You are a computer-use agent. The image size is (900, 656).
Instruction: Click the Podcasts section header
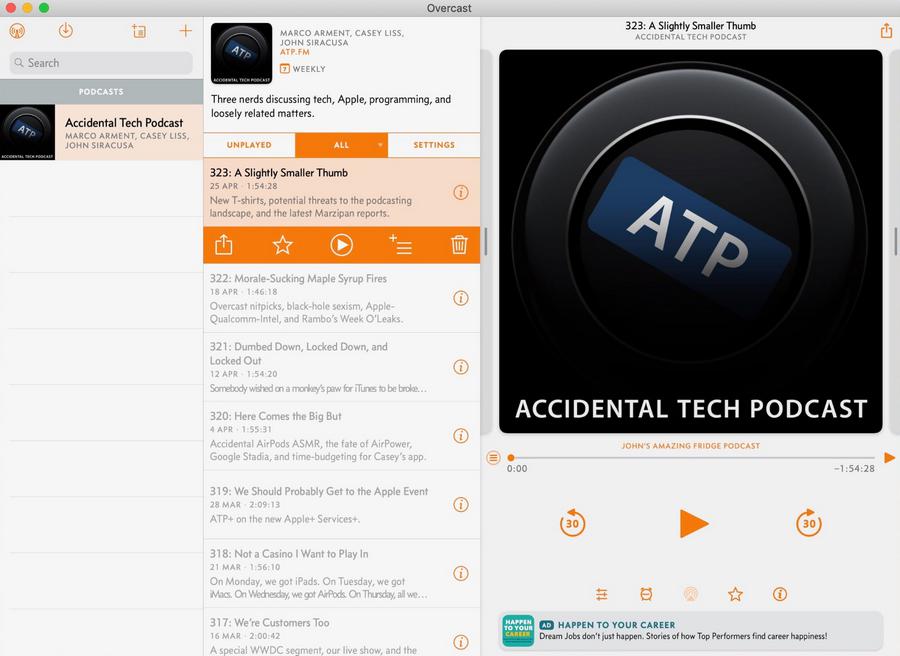[x=101, y=92]
